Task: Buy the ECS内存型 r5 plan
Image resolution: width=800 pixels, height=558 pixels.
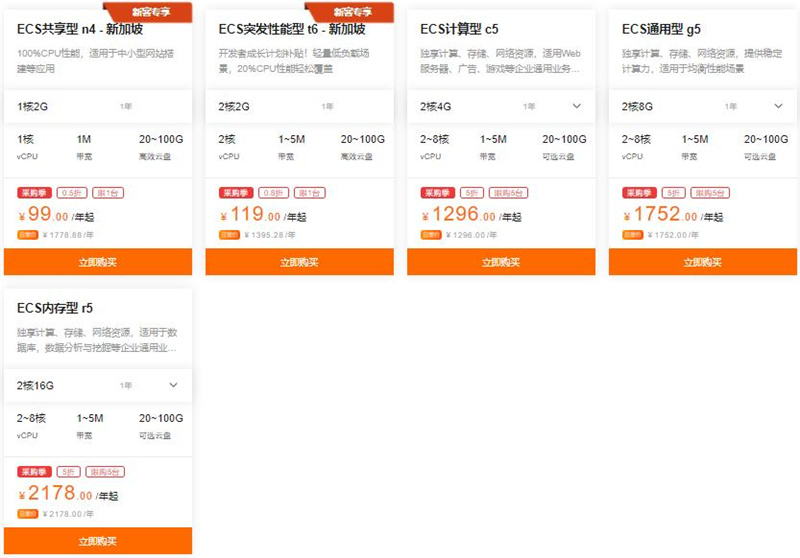Action: [97, 541]
